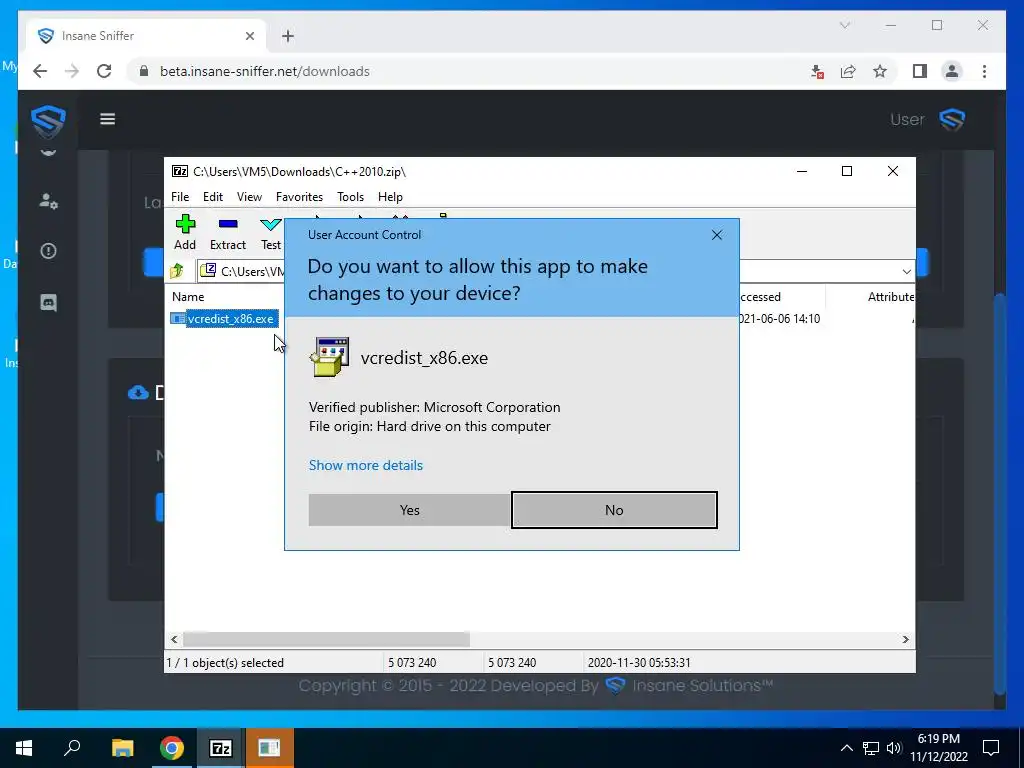Open the Favorites menu in 7-Zip
1024x768 pixels.
point(299,197)
